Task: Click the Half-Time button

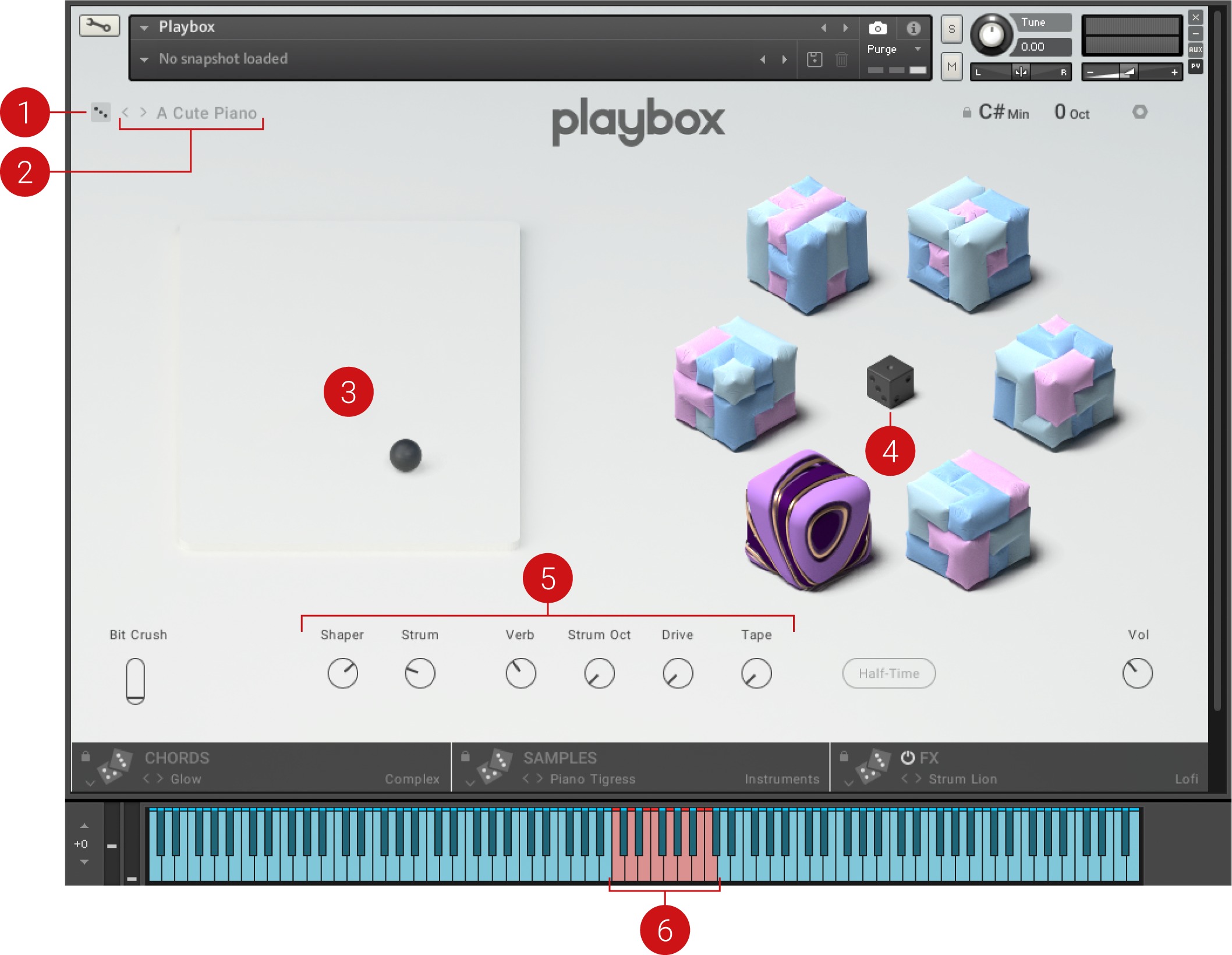Action: click(x=888, y=673)
